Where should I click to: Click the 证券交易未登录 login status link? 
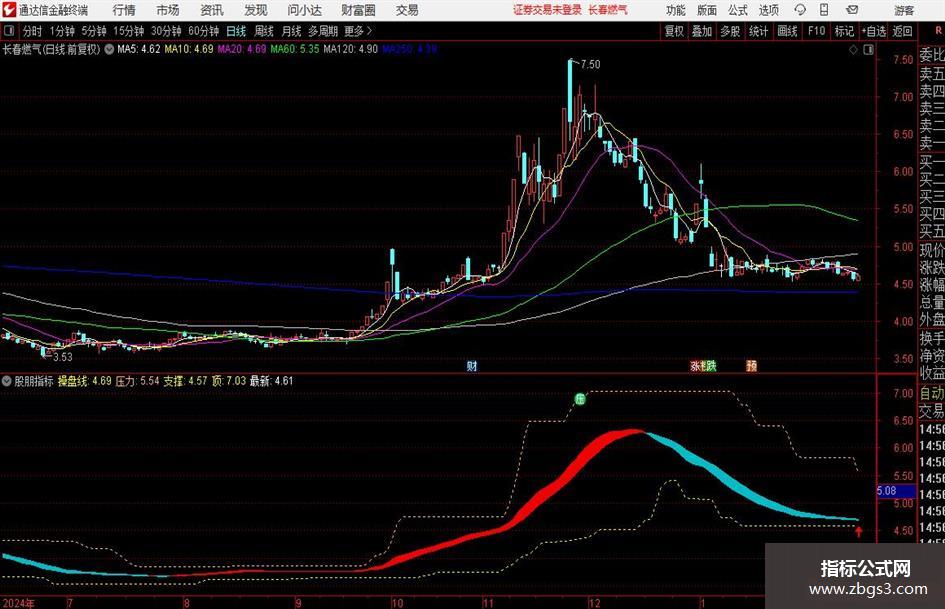[x=548, y=10]
